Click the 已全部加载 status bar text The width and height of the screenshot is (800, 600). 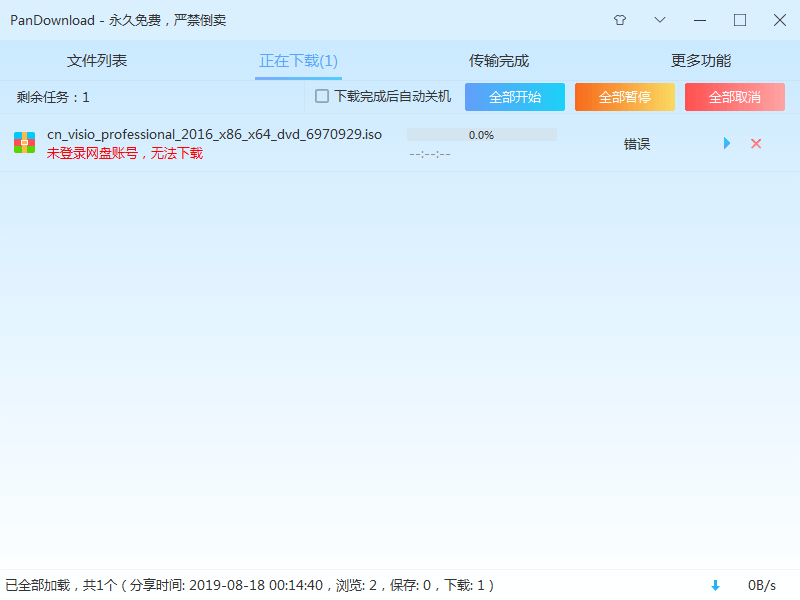(249, 585)
